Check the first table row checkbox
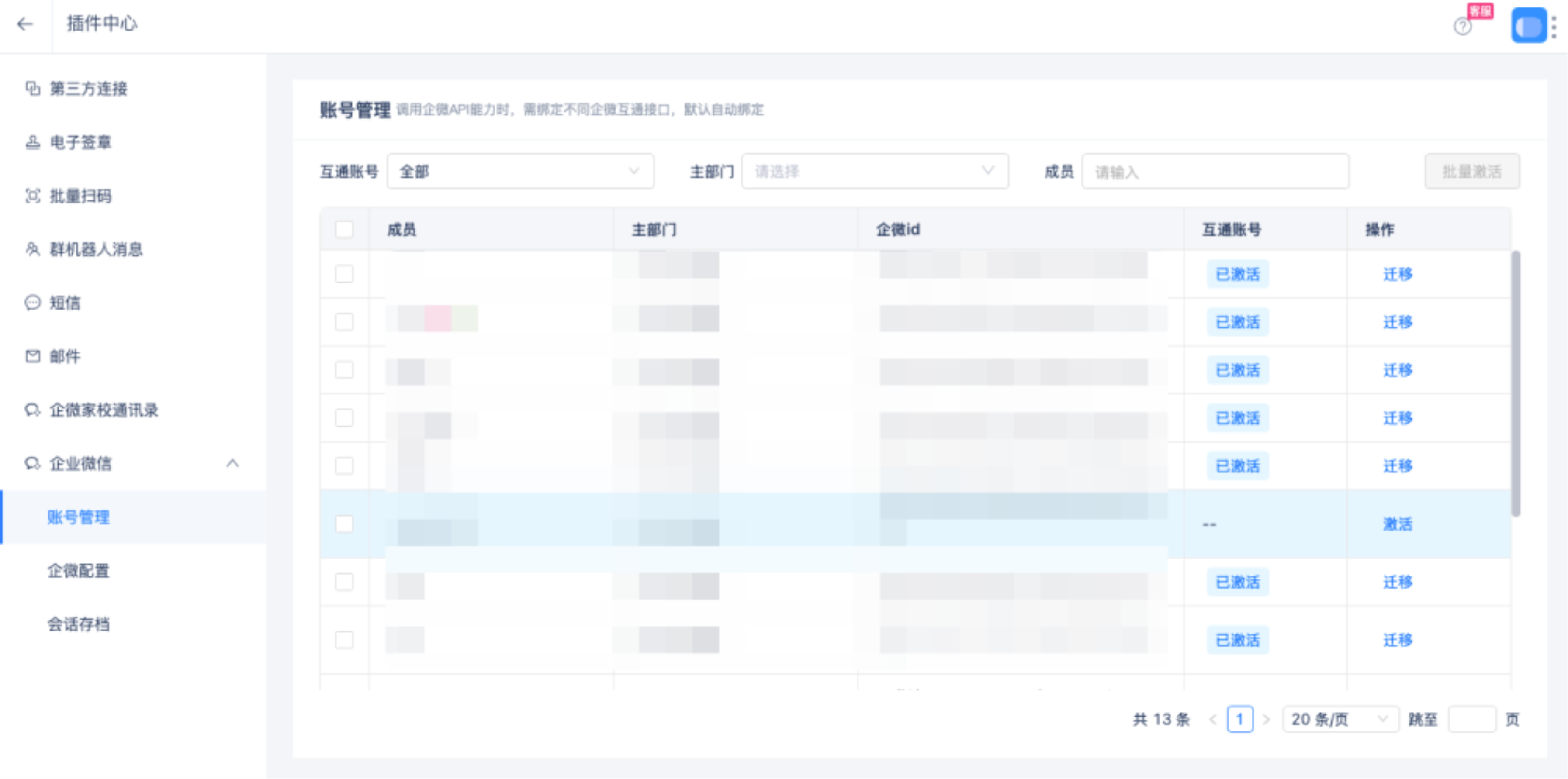 [344, 274]
